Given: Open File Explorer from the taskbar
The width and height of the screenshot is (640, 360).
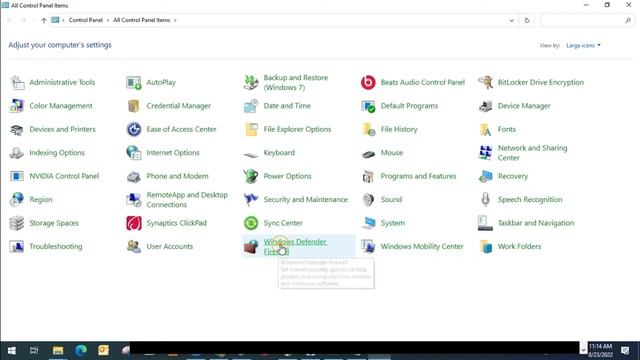Looking at the screenshot, I should (58, 351).
